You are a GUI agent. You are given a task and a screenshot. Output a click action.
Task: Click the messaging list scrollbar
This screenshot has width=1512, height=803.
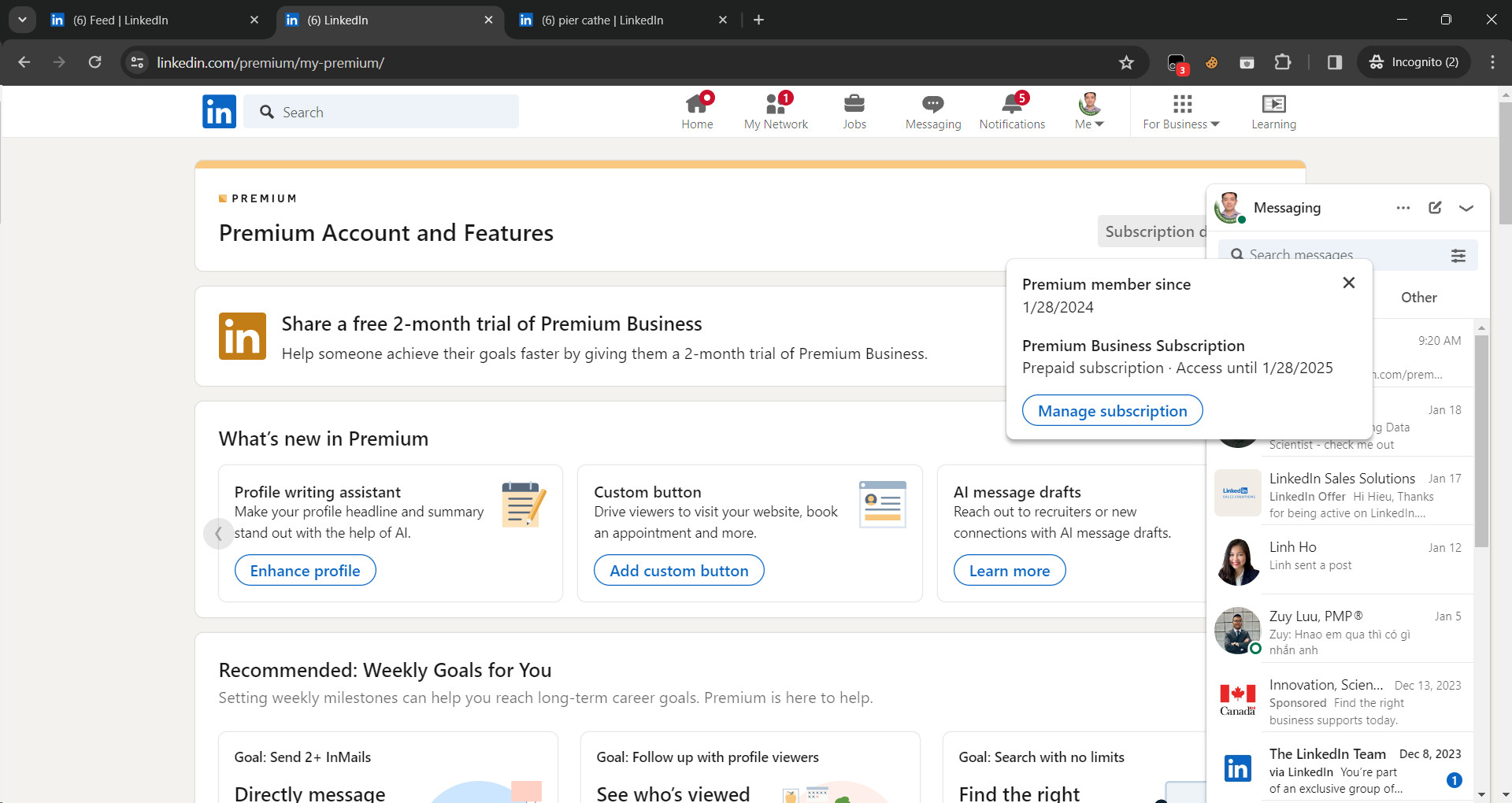(1481, 441)
